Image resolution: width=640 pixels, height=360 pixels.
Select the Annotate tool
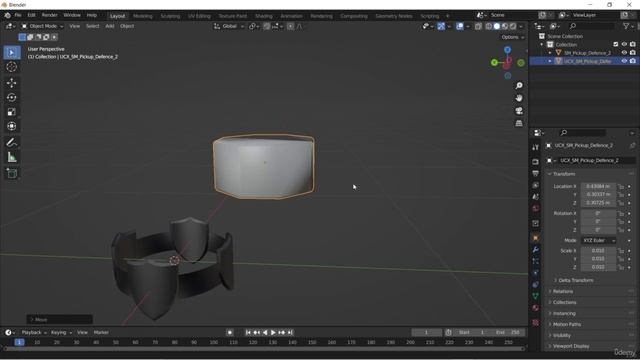pos(11,142)
